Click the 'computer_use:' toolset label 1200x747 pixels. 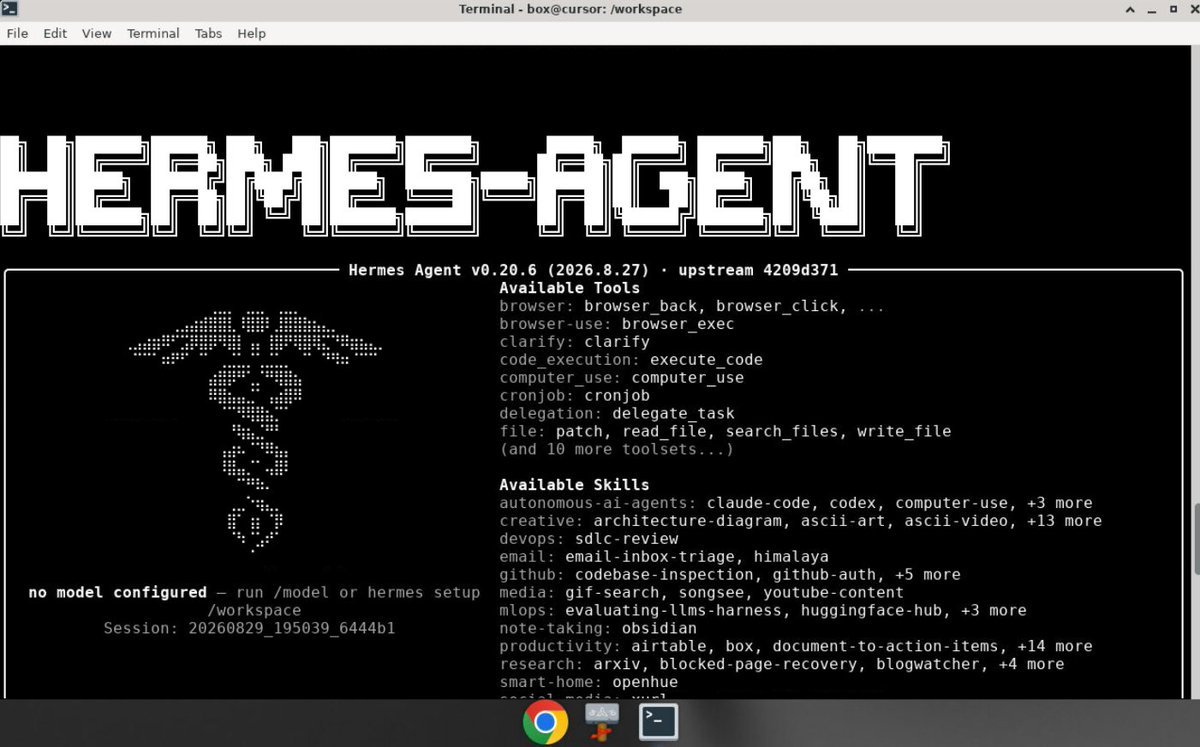point(561,378)
